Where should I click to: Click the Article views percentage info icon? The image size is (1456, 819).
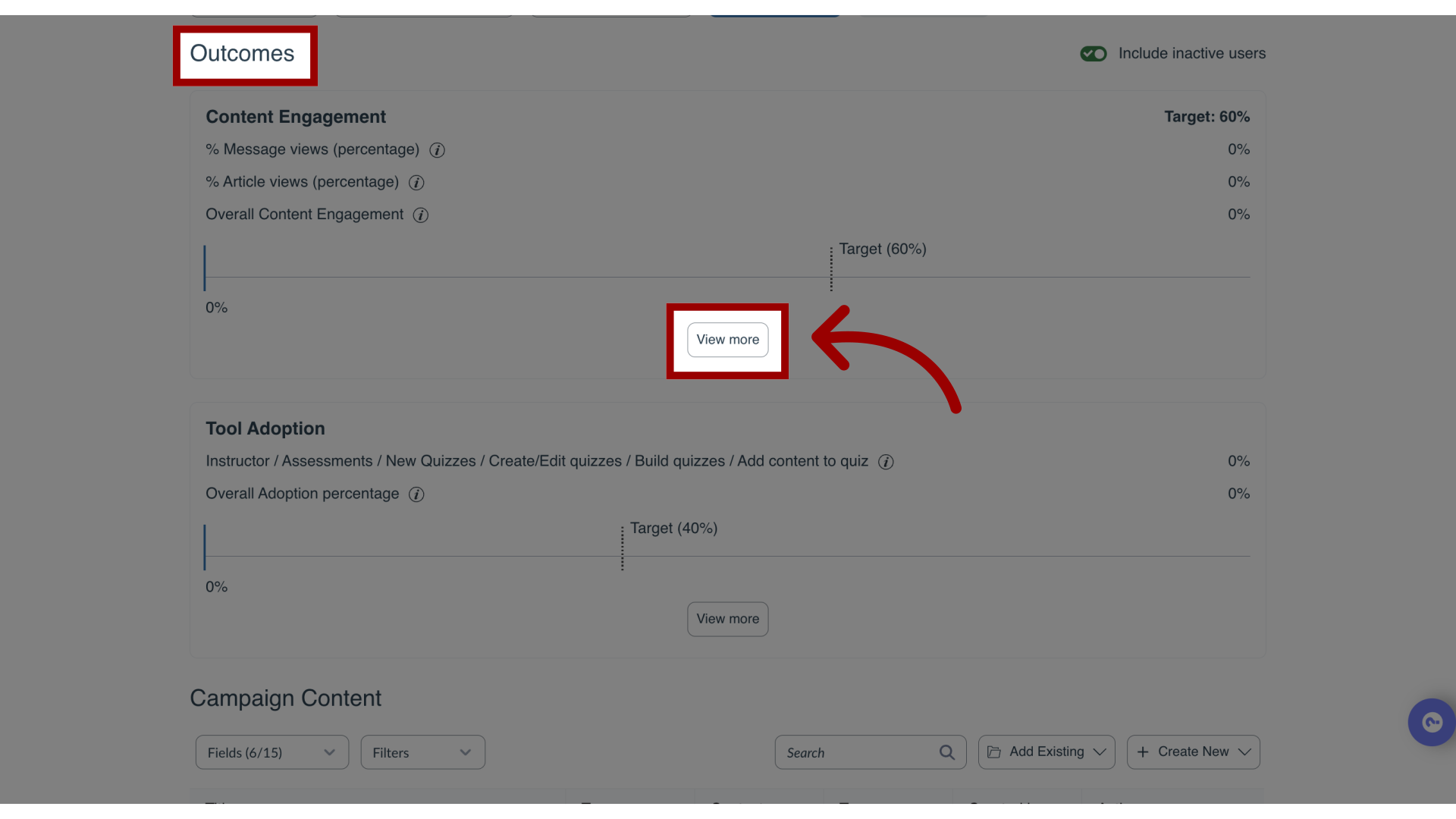(x=417, y=182)
